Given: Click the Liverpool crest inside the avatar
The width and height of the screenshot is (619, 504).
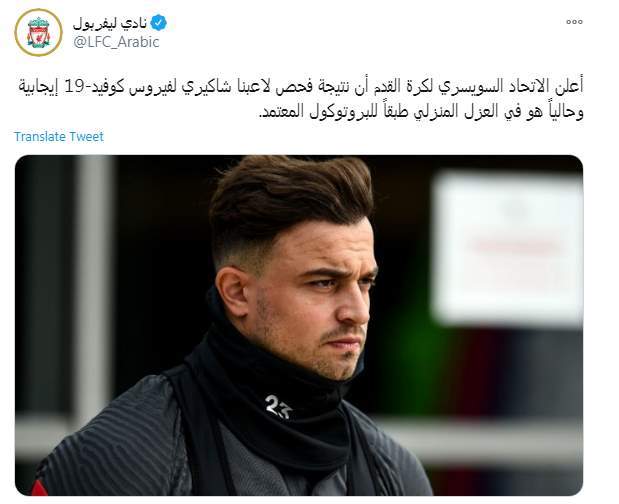Looking at the screenshot, I should point(38,33).
